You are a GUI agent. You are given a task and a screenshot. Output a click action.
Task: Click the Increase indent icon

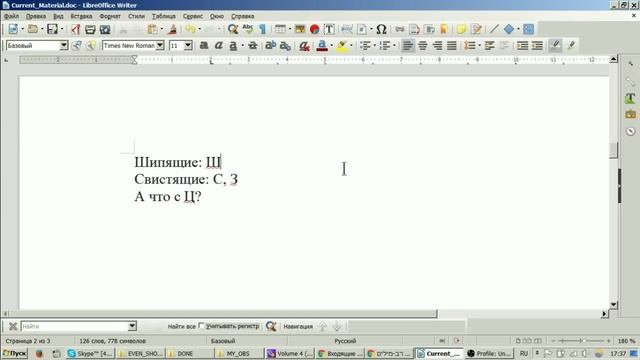click(522, 45)
